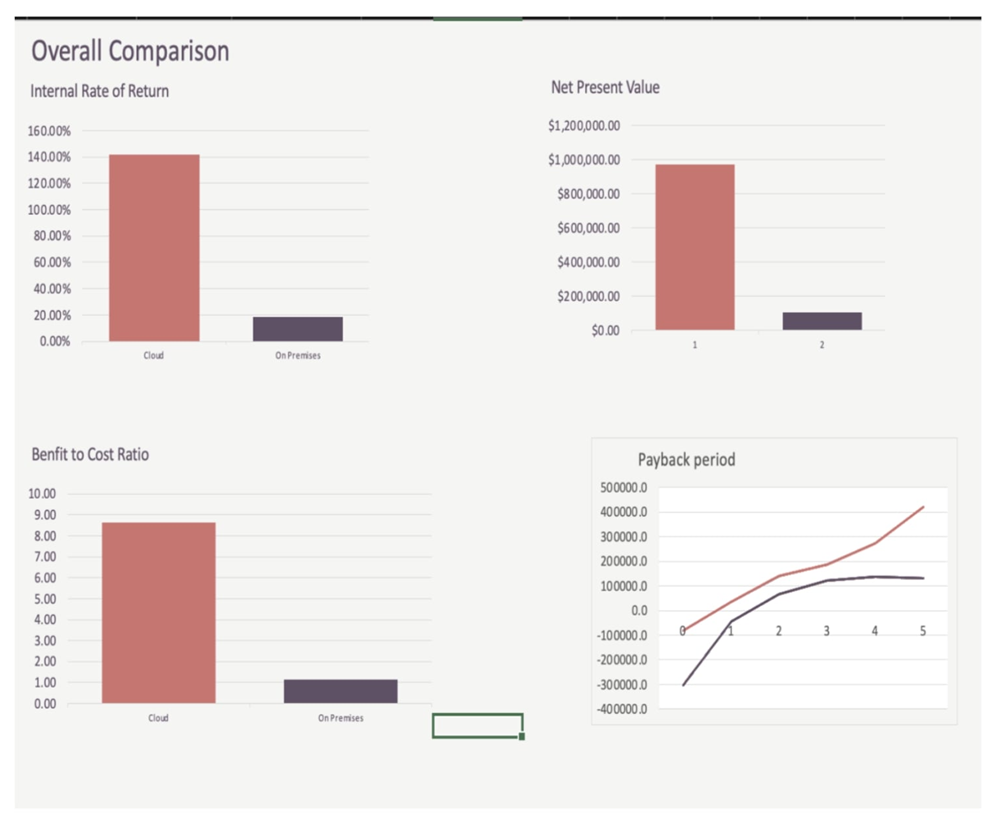Image resolution: width=998 pixels, height=824 pixels.
Task: Click the On Premises label under Benfit to Cost Ratio
Action: pos(340,718)
